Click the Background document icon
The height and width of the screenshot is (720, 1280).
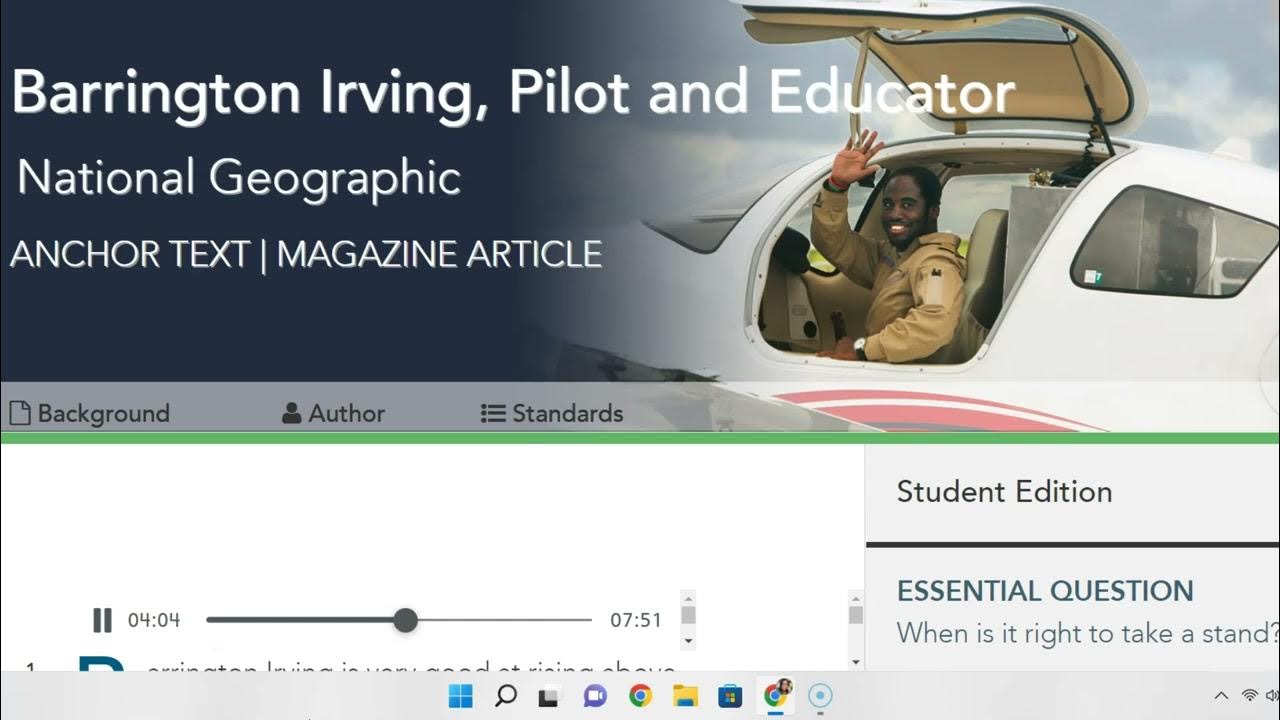tap(19, 413)
